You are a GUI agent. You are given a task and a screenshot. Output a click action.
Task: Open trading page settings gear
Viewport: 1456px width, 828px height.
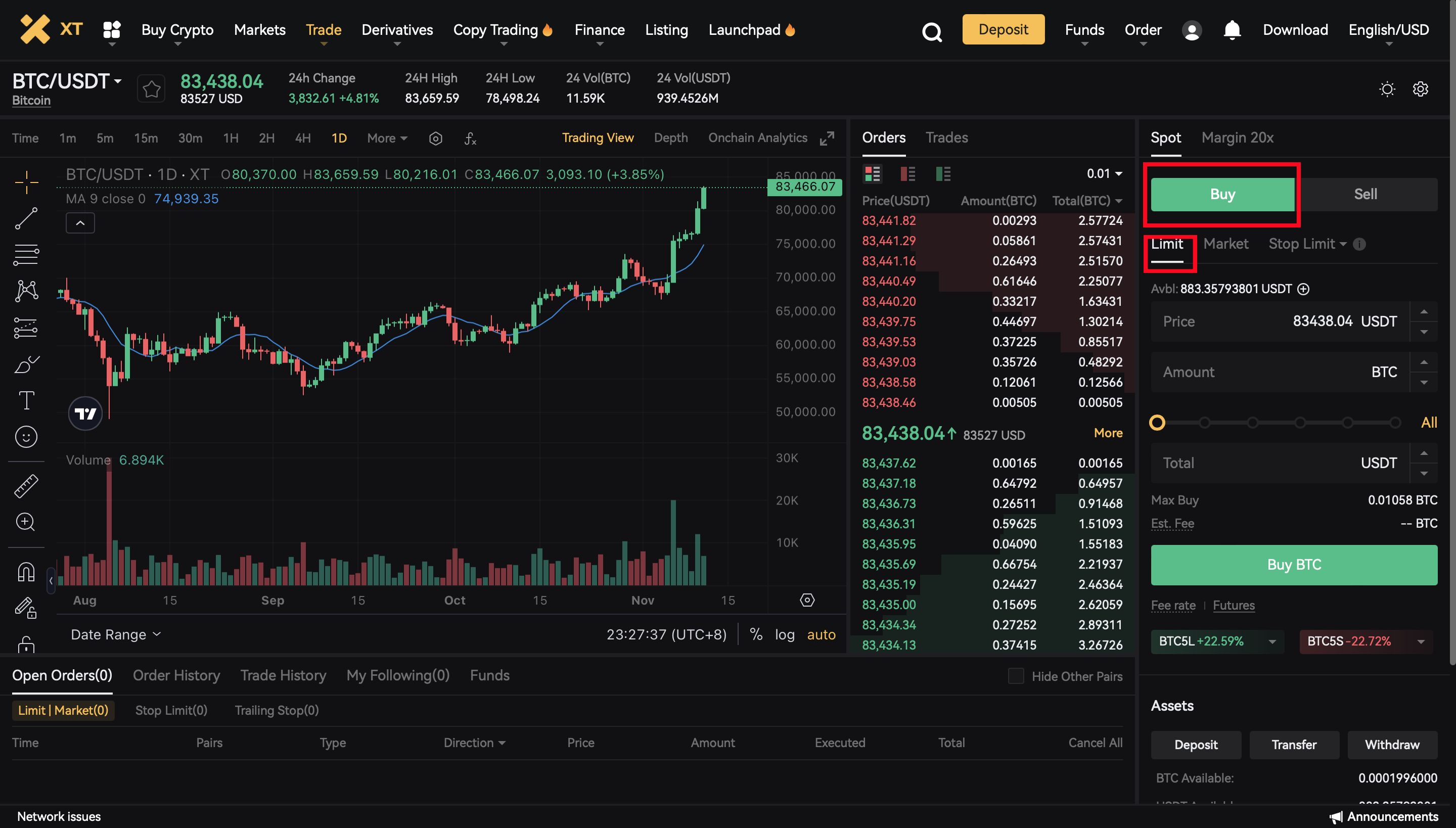tap(1420, 89)
